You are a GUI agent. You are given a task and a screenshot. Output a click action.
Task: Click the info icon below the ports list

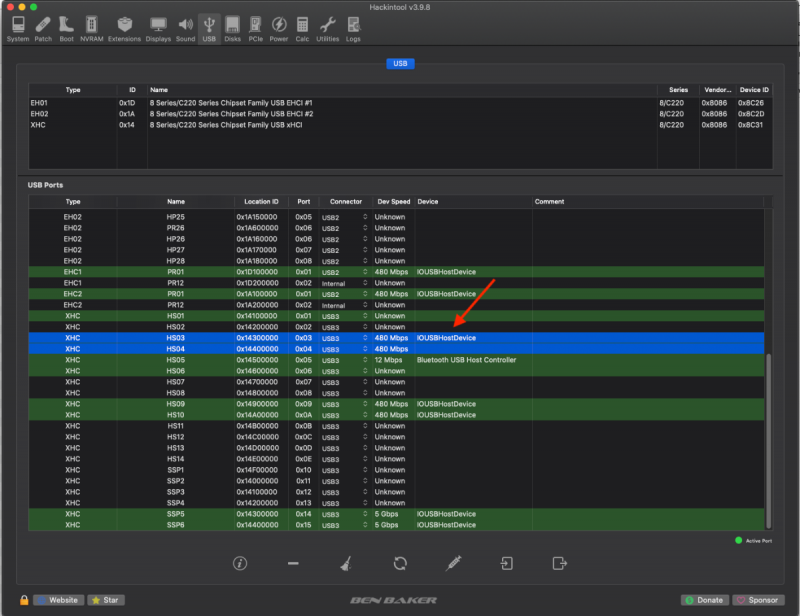pyautogui.click(x=240, y=563)
